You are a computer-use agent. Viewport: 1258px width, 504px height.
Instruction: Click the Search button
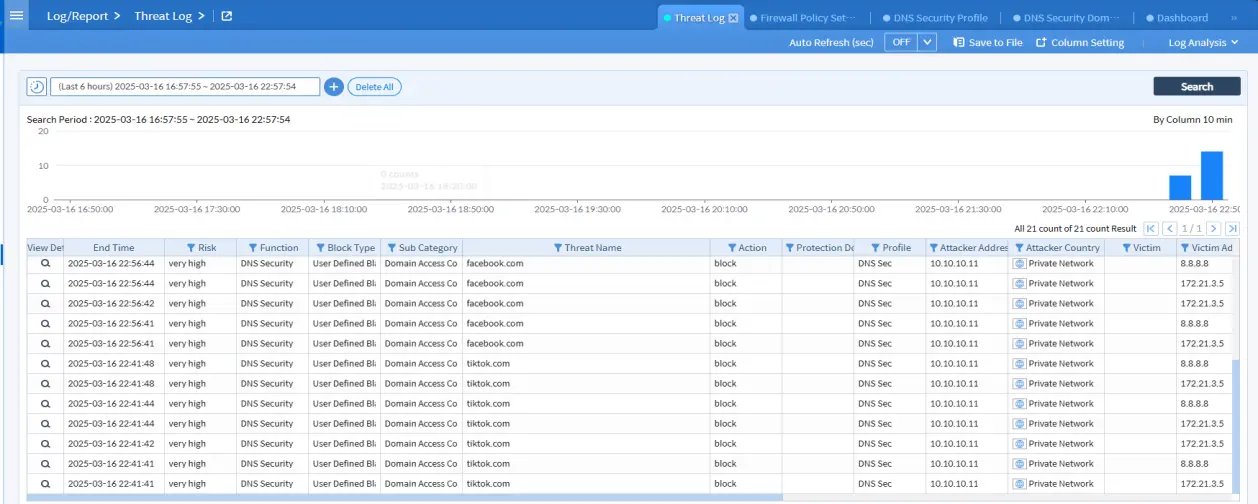pyautogui.click(x=1196, y=87)
